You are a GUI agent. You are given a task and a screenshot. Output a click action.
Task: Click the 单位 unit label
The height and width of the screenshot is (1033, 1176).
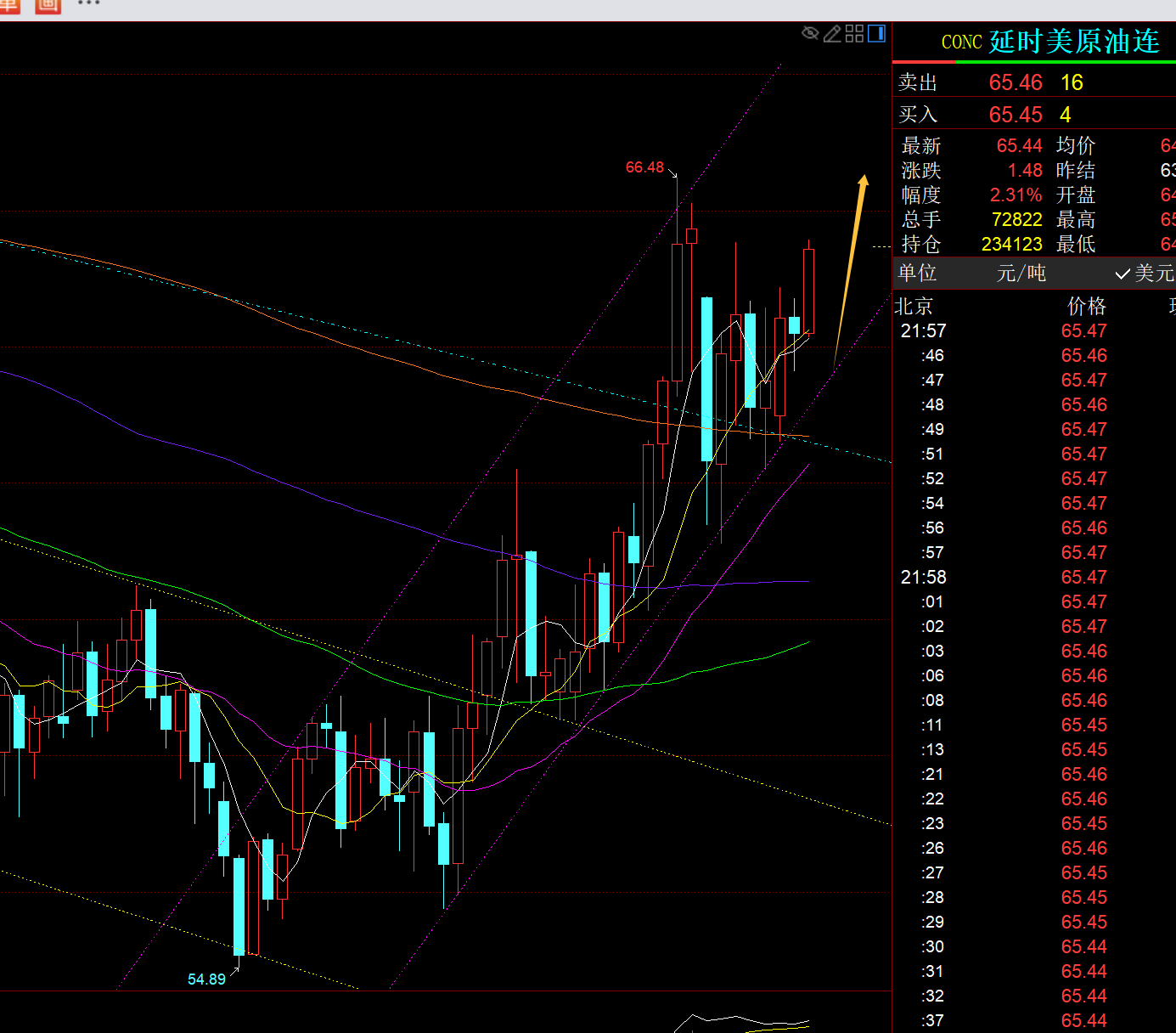pyautogui.click(x=918, y=274)
